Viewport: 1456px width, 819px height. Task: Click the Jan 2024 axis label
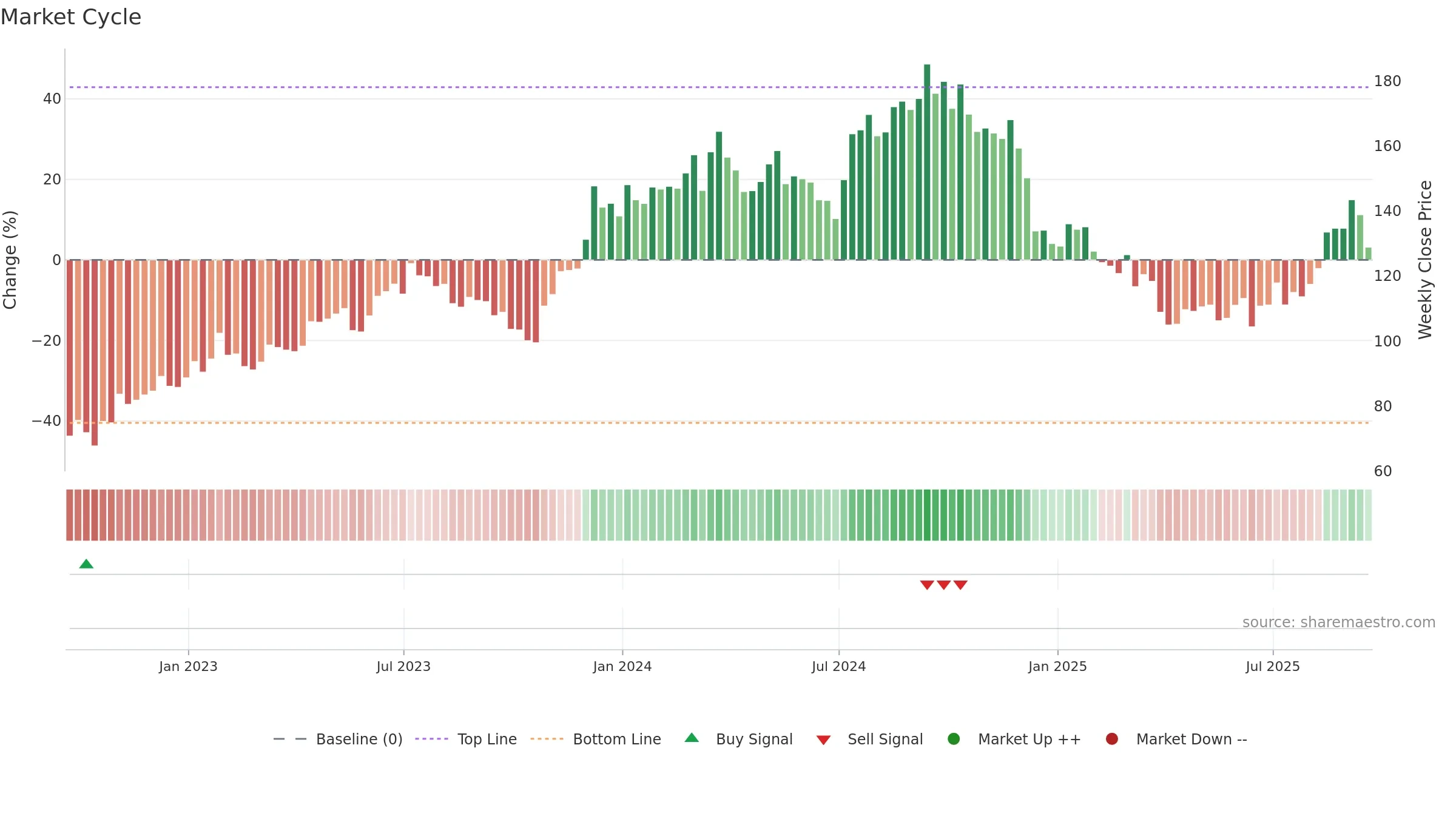(x=622, y=667)
